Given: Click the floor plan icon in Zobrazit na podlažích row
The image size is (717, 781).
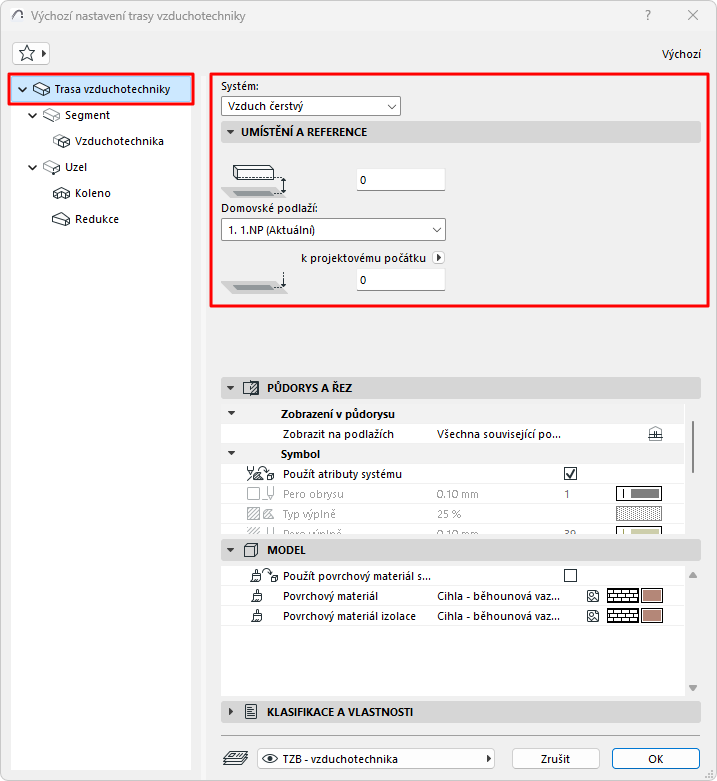Looking at the screenshot, I should 655,434.
